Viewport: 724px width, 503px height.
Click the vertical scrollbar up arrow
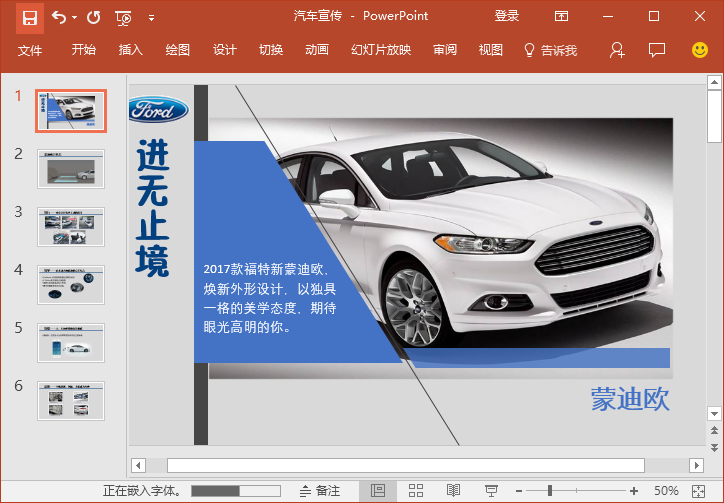[x=714, y=83]
